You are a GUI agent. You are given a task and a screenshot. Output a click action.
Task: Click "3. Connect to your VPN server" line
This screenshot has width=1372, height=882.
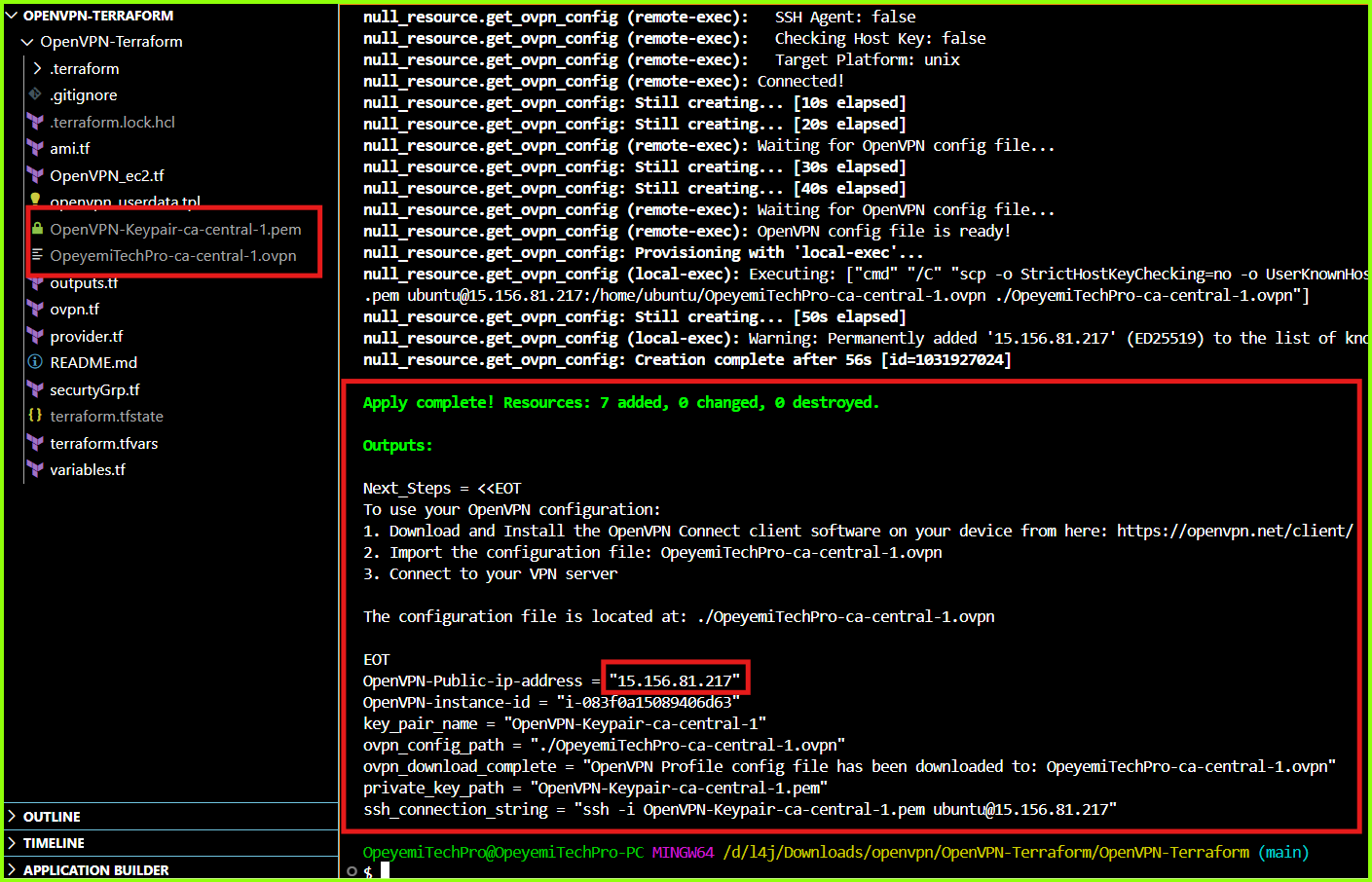[x=490, y=573]
